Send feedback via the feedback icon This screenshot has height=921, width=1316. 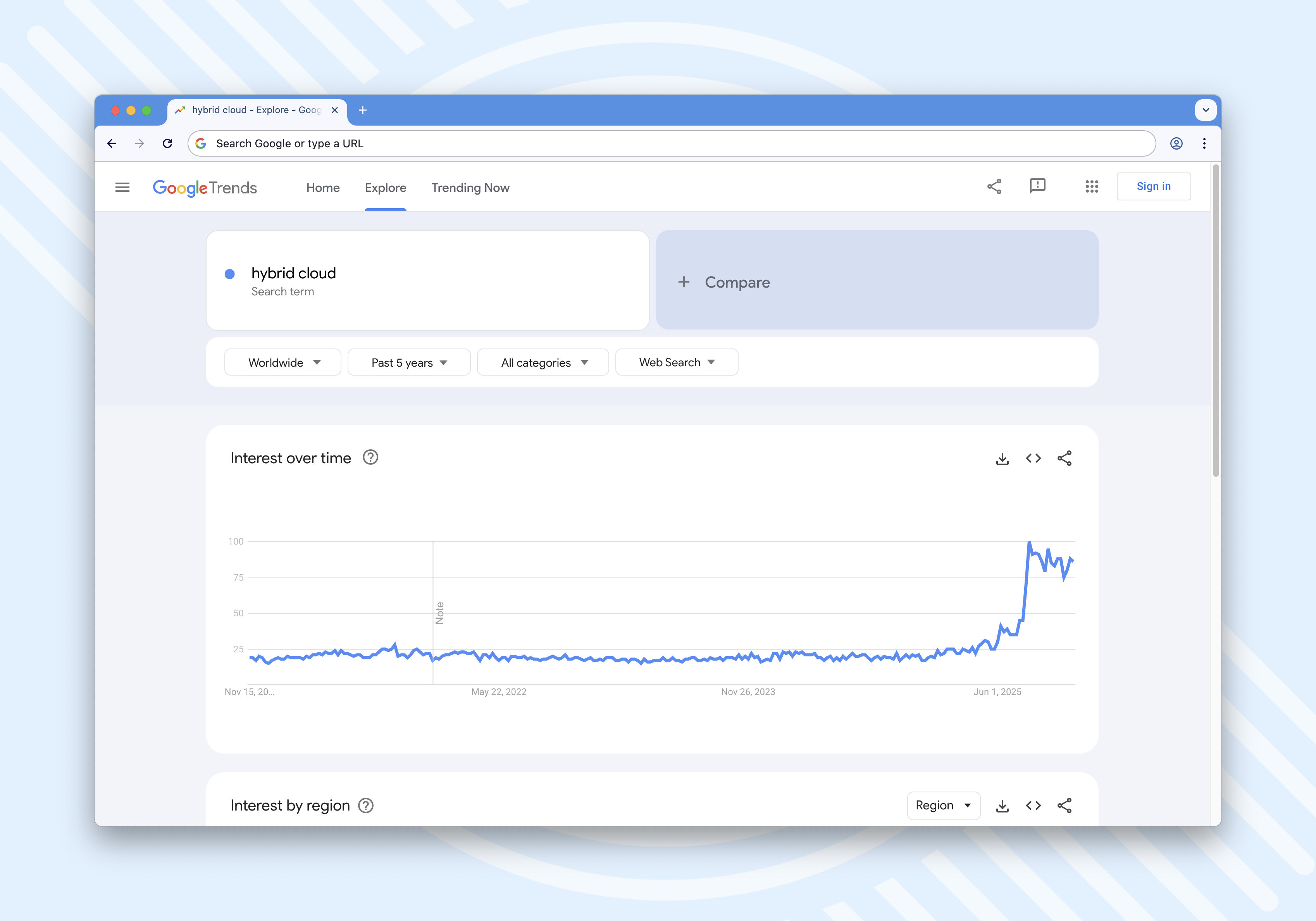(x=1038, y=186)
